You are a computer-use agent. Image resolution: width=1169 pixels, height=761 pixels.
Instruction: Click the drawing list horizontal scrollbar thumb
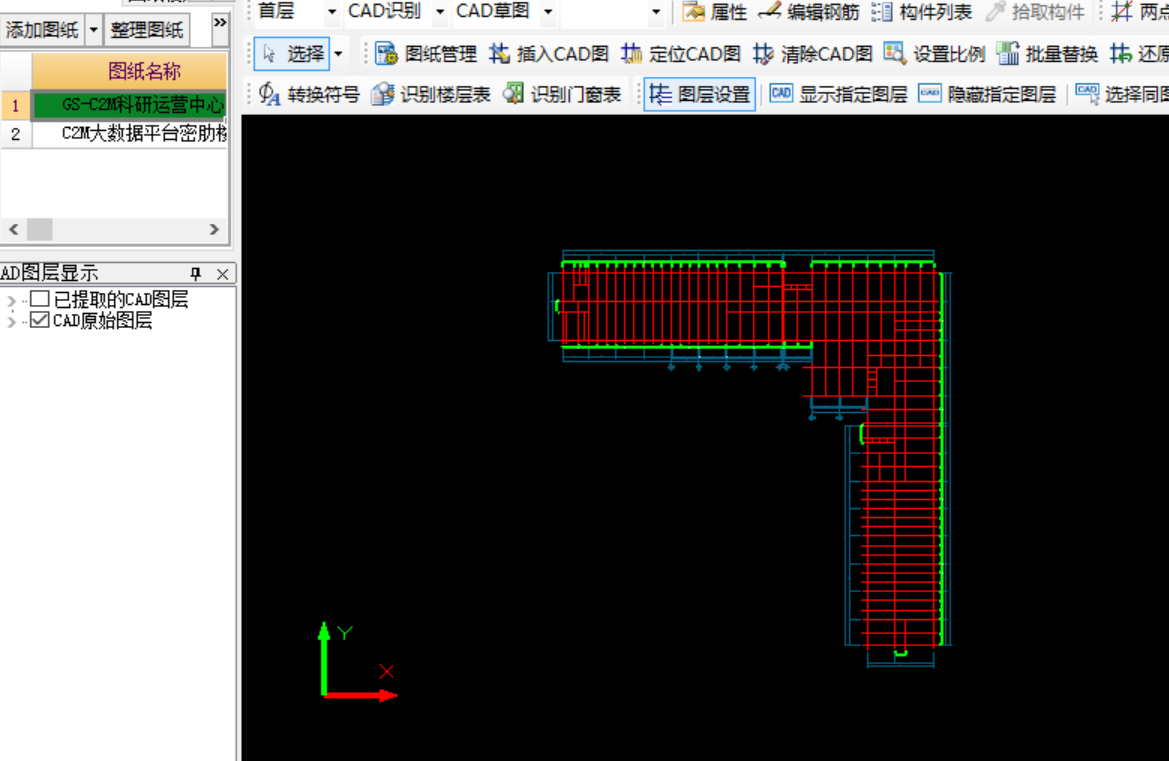pyautogui.click(x=40, y=229)
